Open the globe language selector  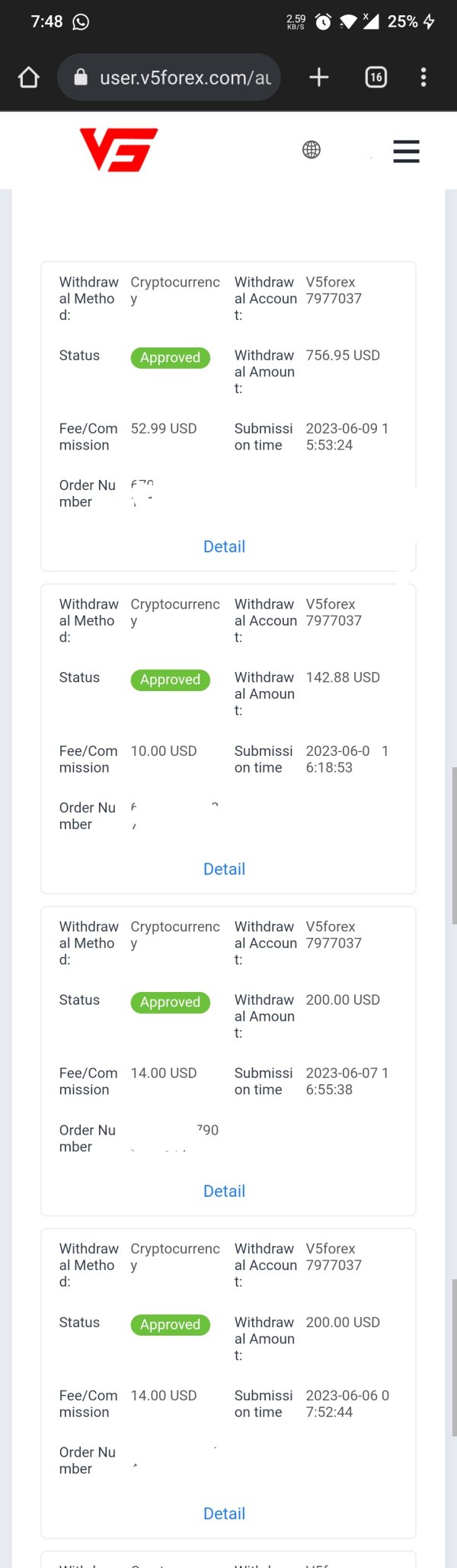pyautogui.click(x=312, y=149)
